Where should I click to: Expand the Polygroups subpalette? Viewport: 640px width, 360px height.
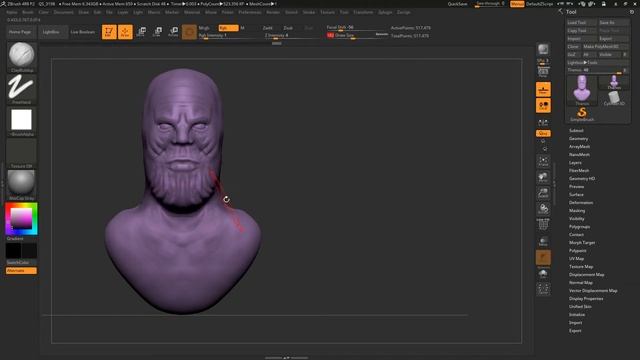[x=579, y=227]
